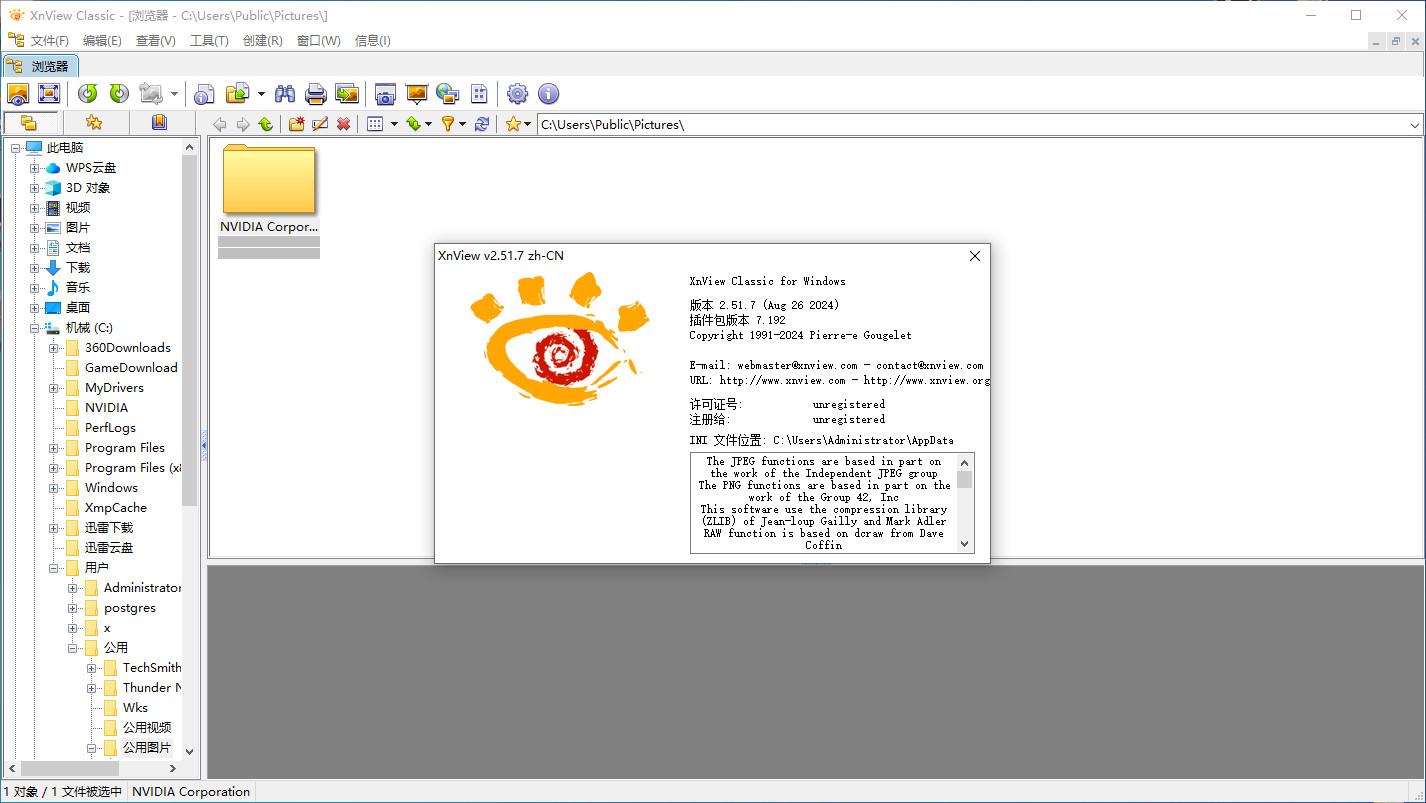This screenshot has height=803, width=1426.
Task: Open options with the gear icon
Action: point(517,94)
